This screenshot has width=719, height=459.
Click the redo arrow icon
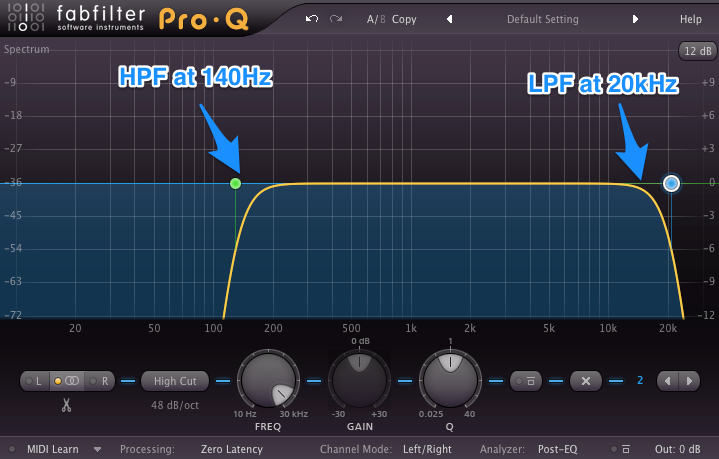coord(336,19)
